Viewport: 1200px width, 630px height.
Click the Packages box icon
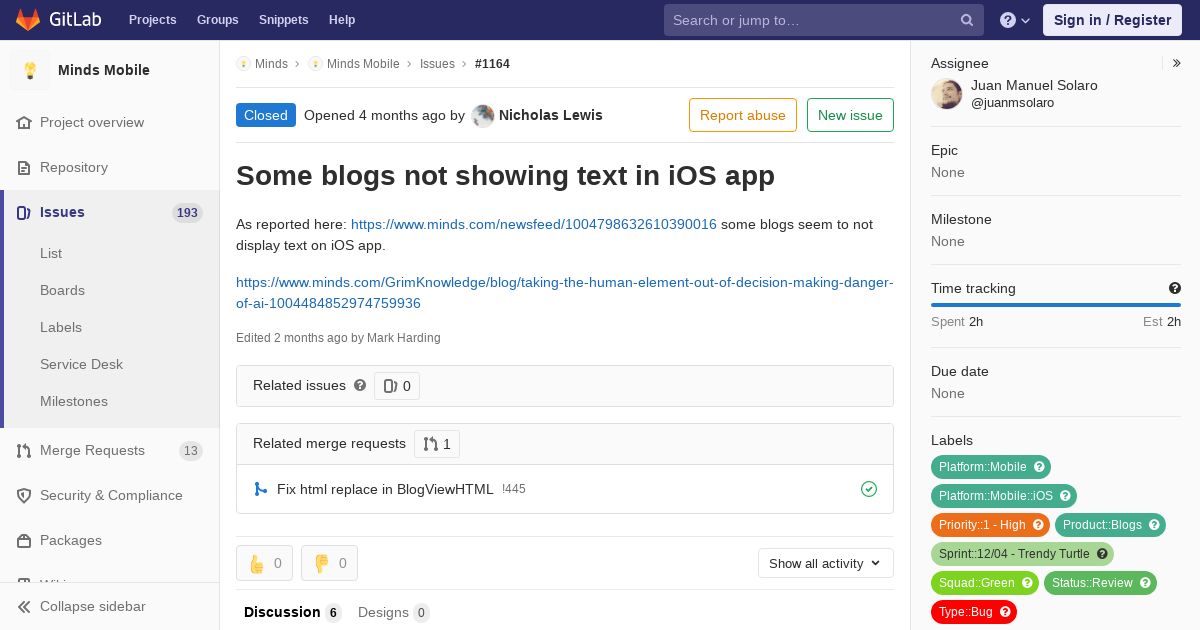click(24, 540)
